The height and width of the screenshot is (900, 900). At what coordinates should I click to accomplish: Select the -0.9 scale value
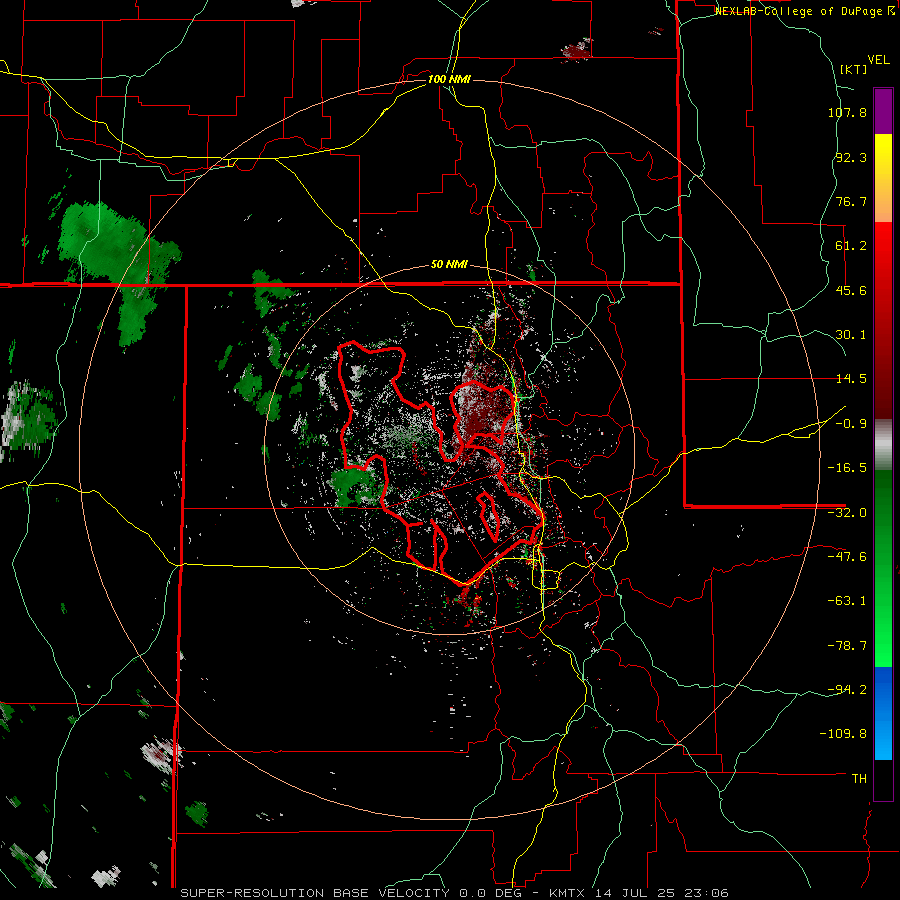pos(851,424)
